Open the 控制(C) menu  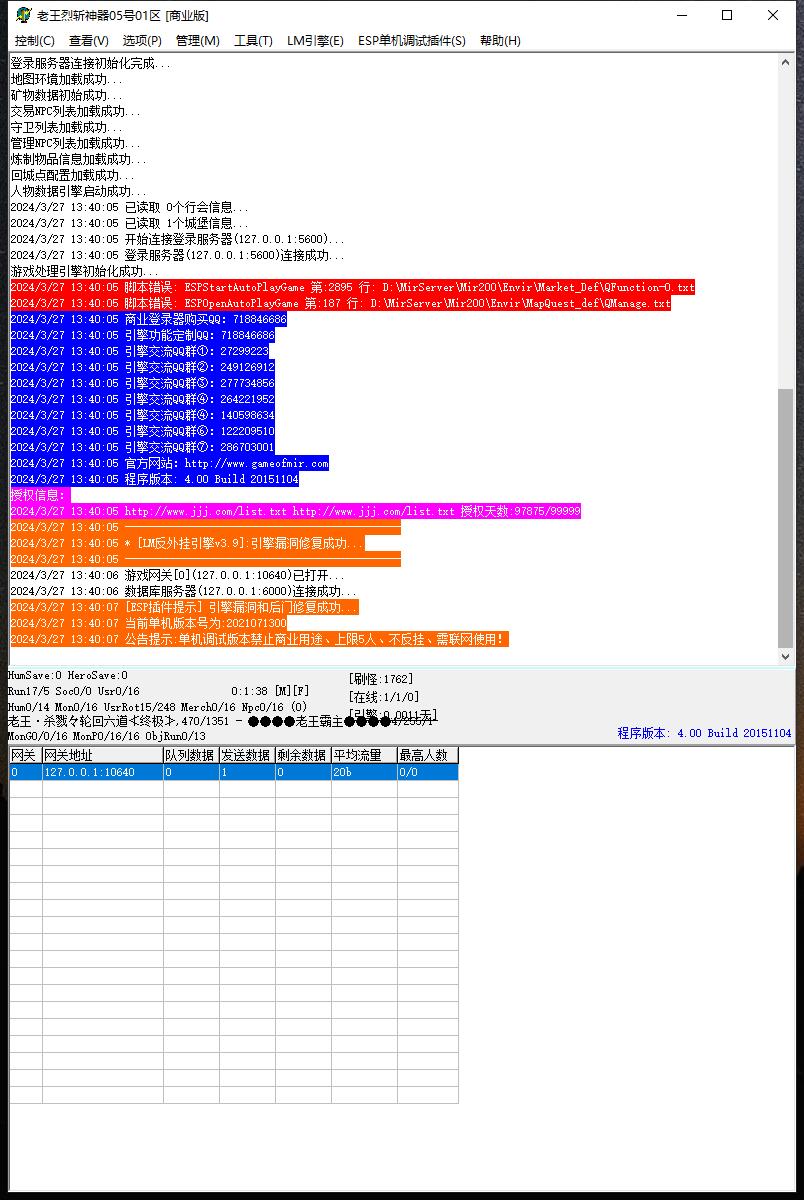click(x=35, y=41)
